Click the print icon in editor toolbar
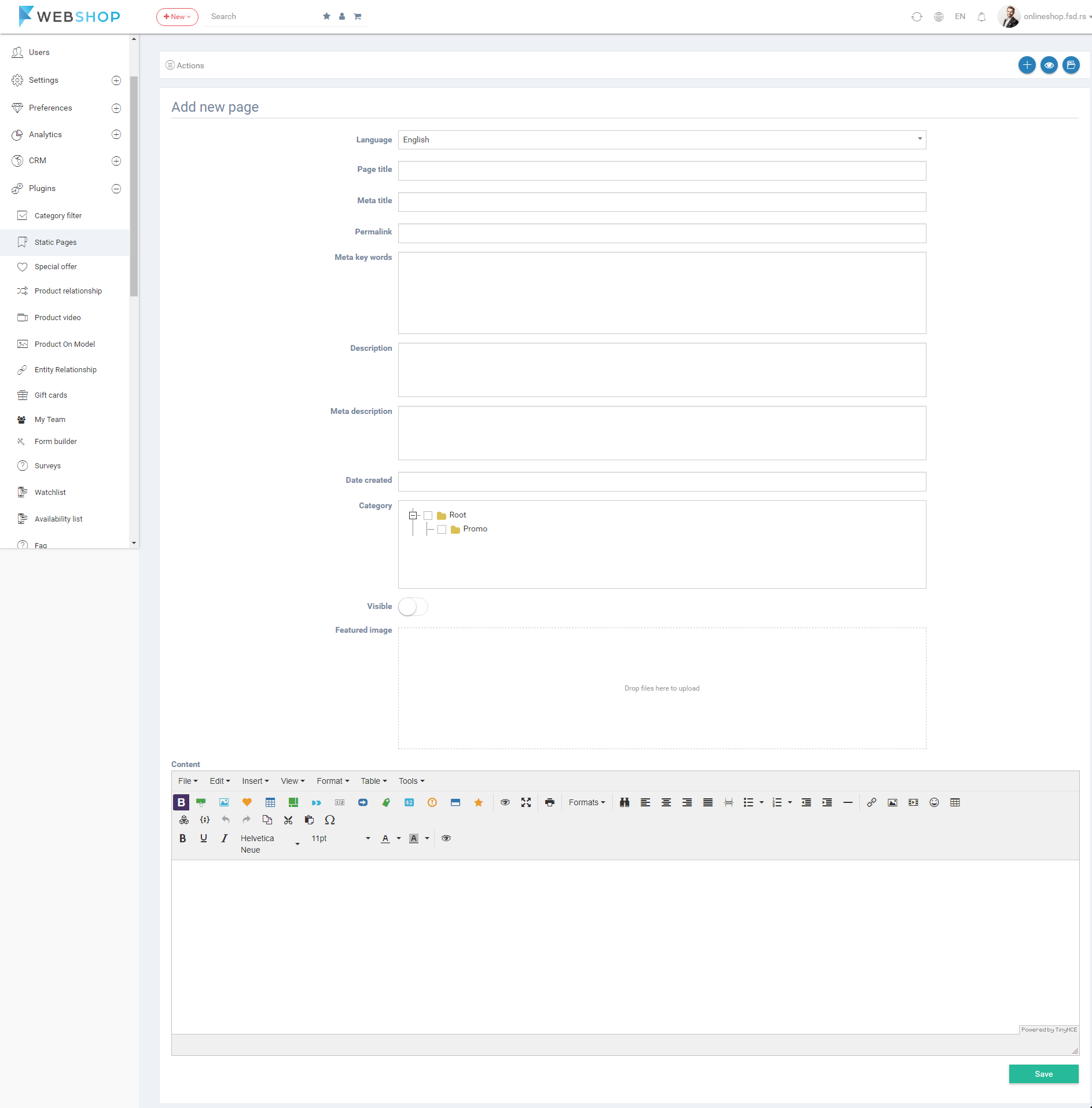 click(x=550, y=802)
